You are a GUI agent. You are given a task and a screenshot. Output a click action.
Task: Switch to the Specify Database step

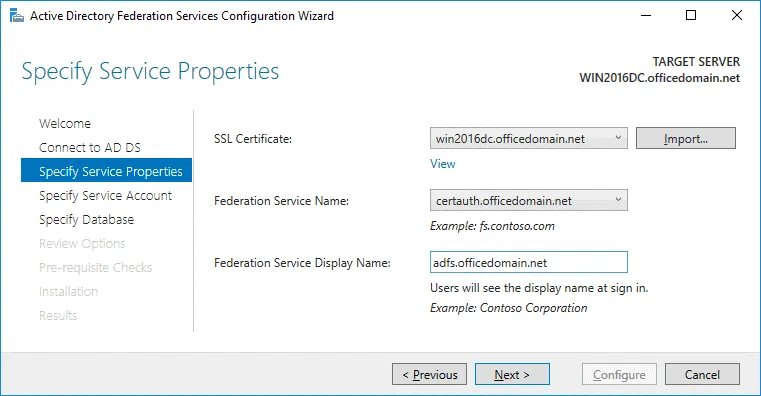(x=86, y=220)
